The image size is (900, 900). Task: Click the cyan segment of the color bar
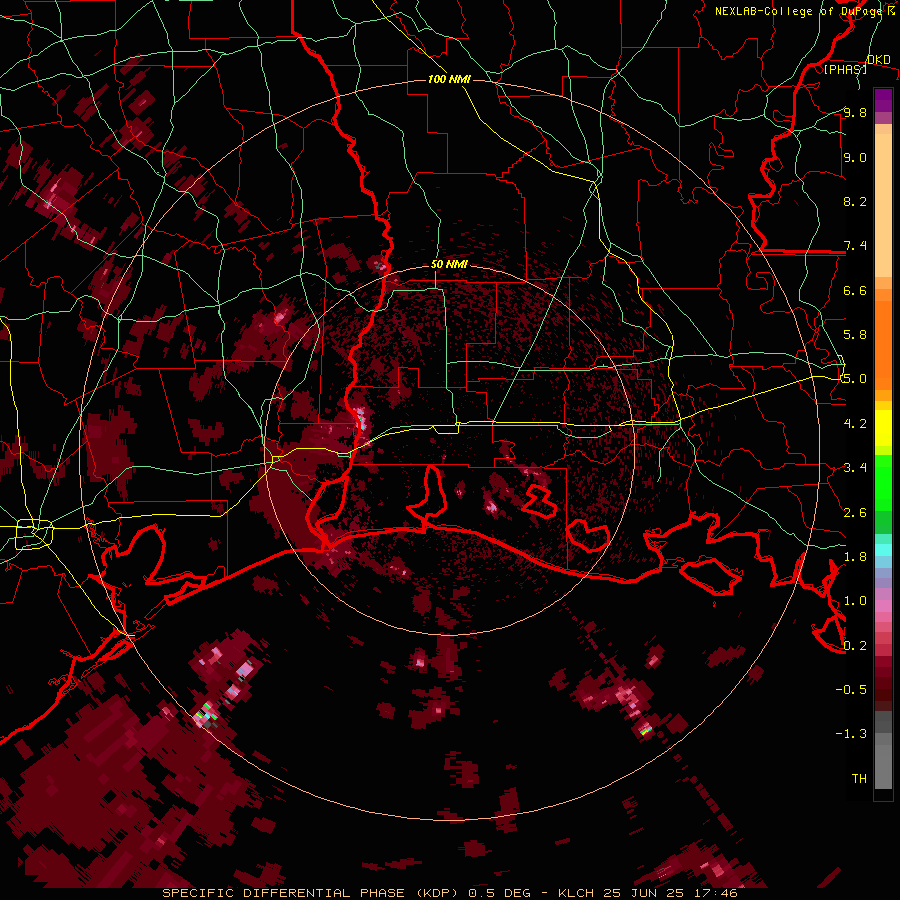coord(883,550)
